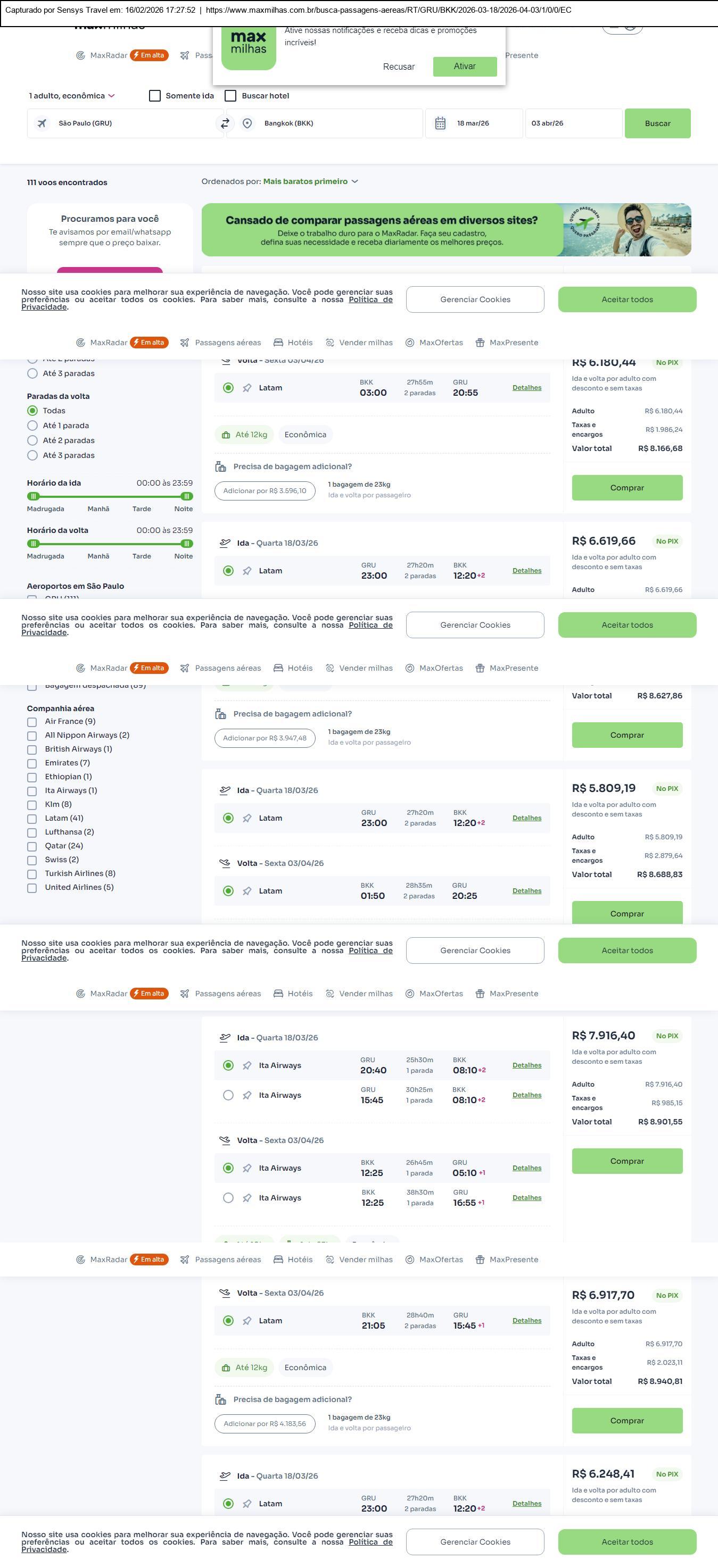The image size is (718, 1568).
Task: Click the airplane icon in origin field
Action: click(x=42, y=123)
